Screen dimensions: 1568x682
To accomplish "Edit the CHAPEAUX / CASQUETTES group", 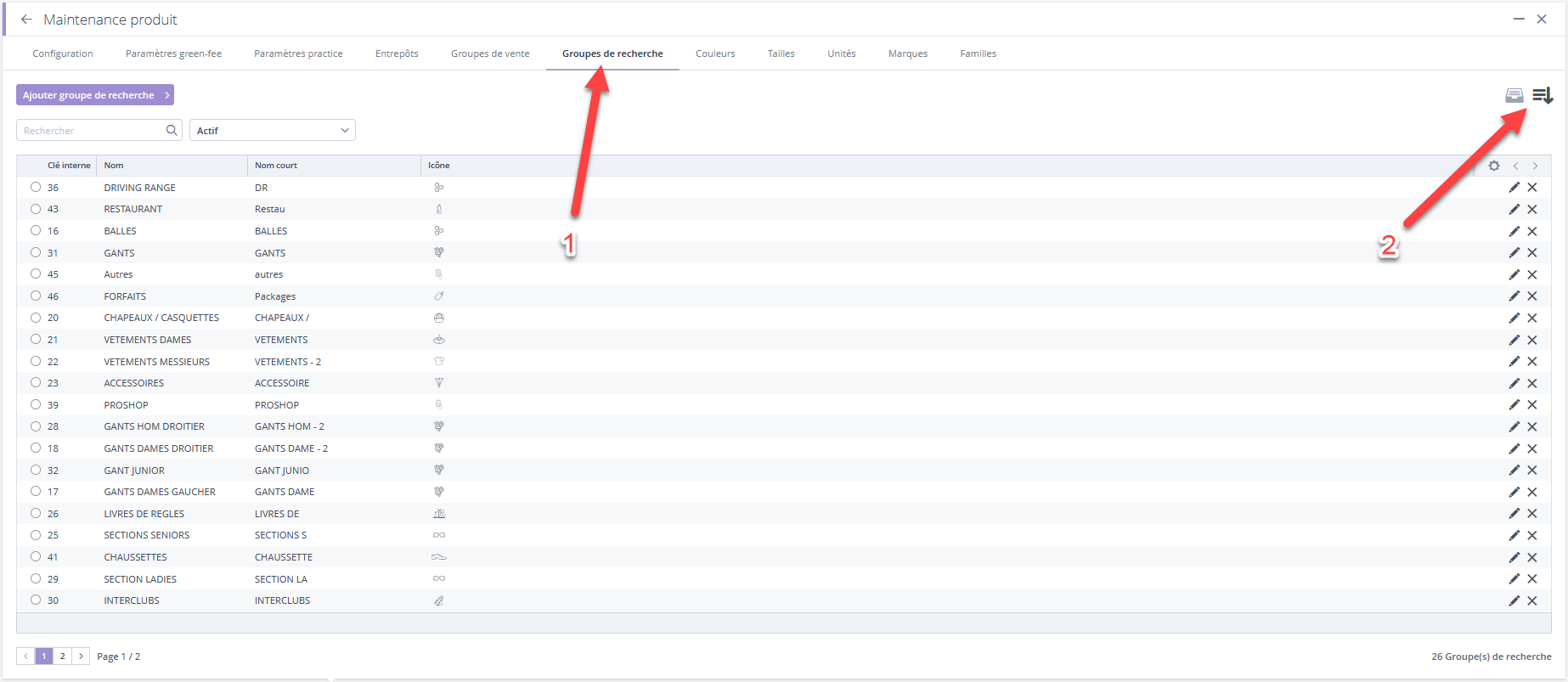I will coord(1514,318).
